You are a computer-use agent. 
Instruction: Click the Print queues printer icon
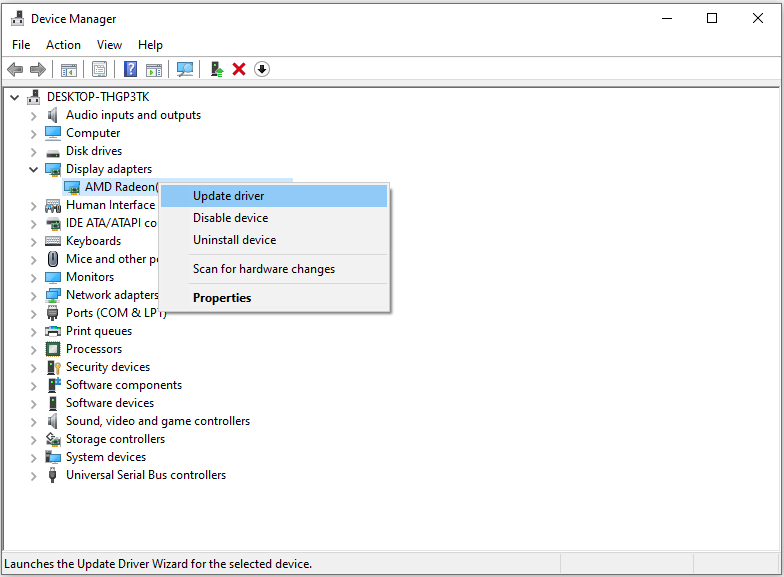pyautogui.click(x=52, y=331)
